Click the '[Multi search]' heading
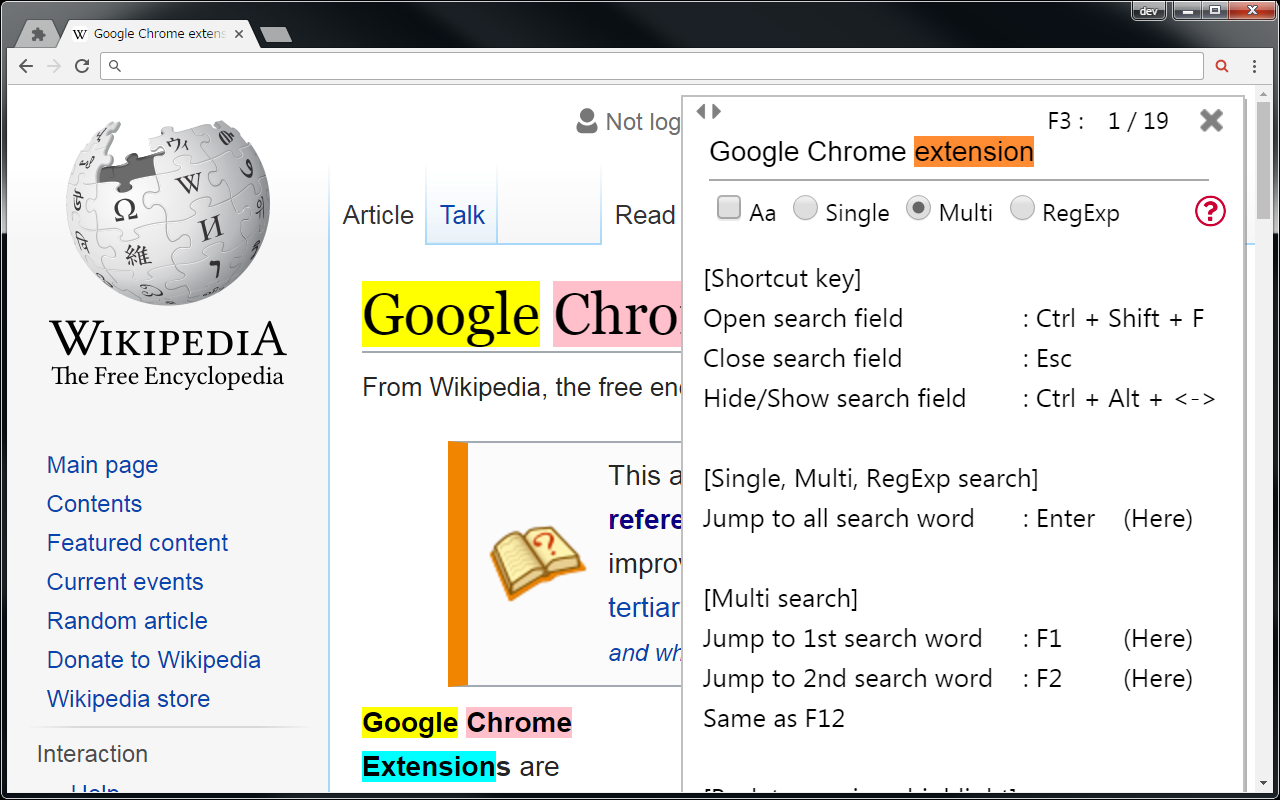Screen dimensions: 1280x800 pos(780,599)
